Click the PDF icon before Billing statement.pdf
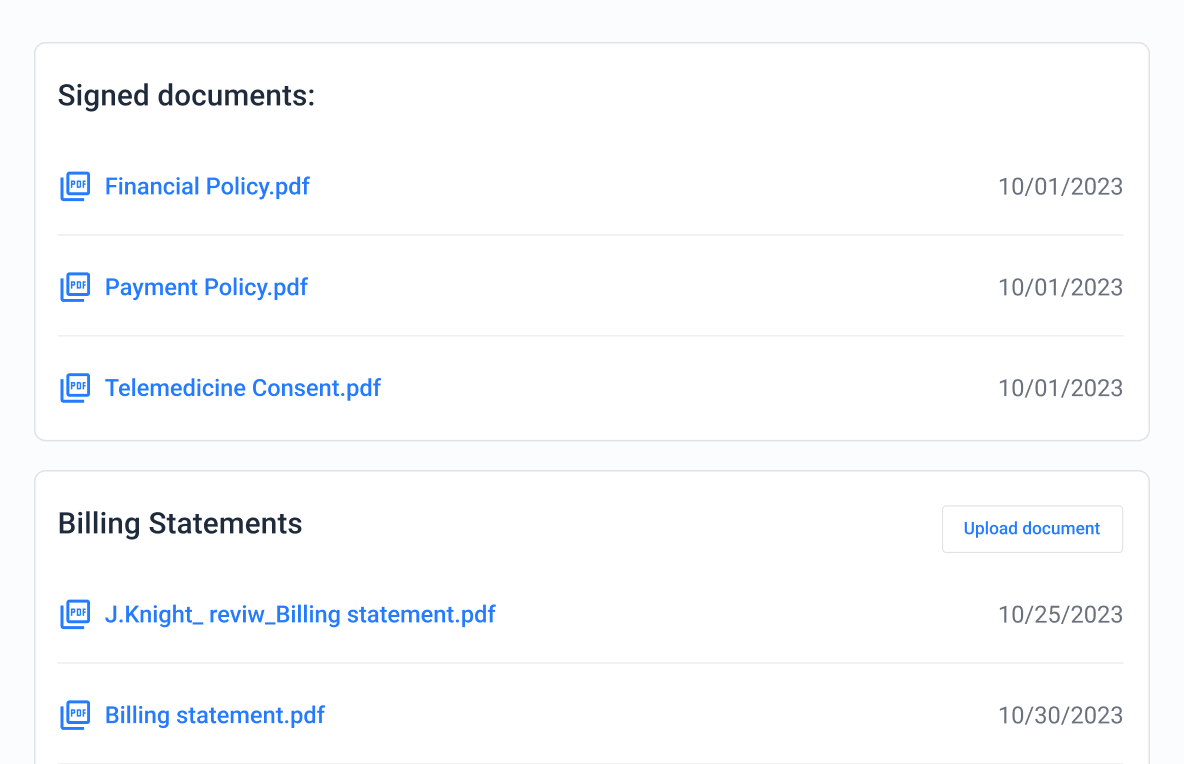 click(x=75, y=716)
